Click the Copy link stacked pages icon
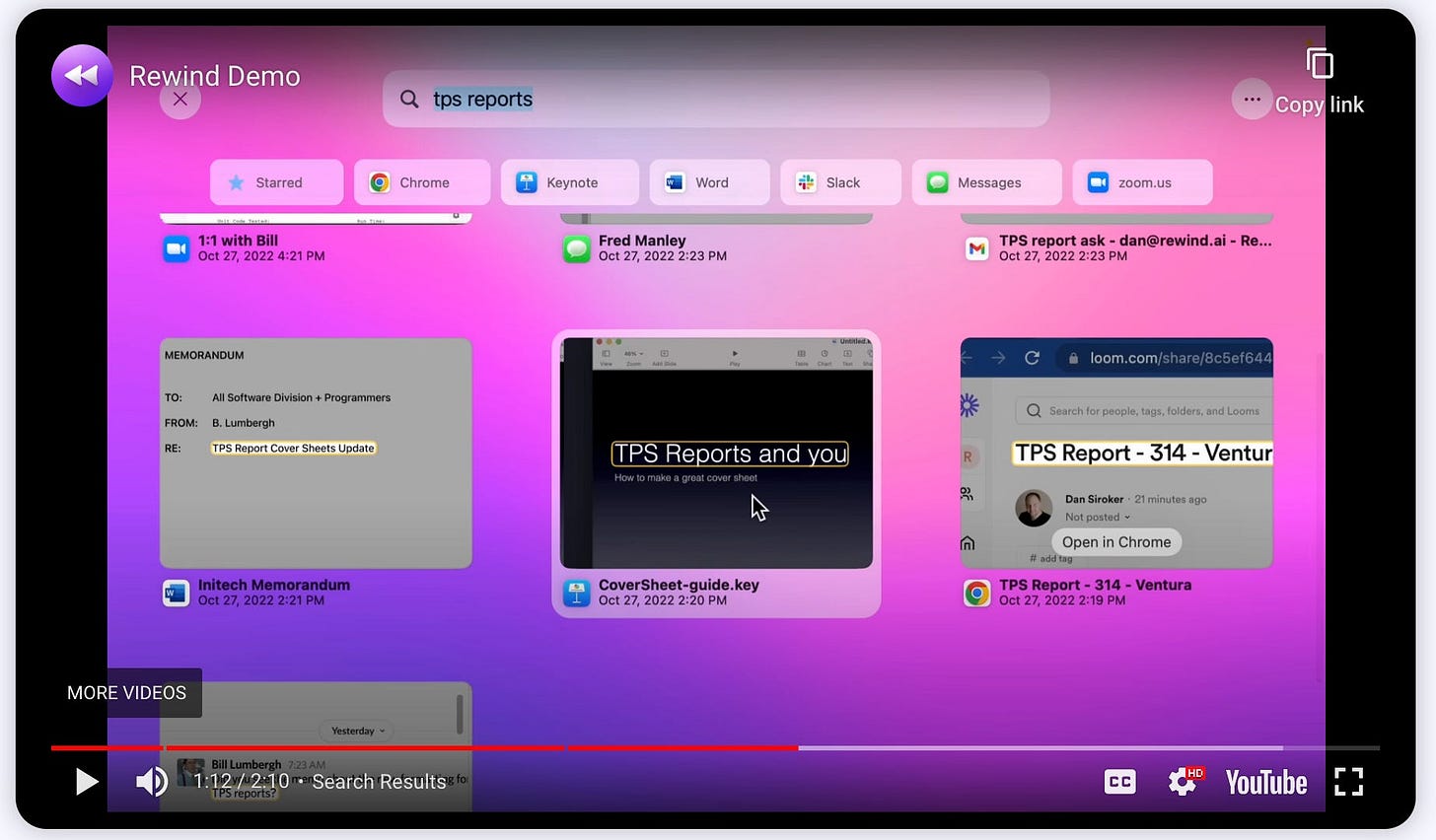This screenshot has height=840, width=1436. [1320, 64]
